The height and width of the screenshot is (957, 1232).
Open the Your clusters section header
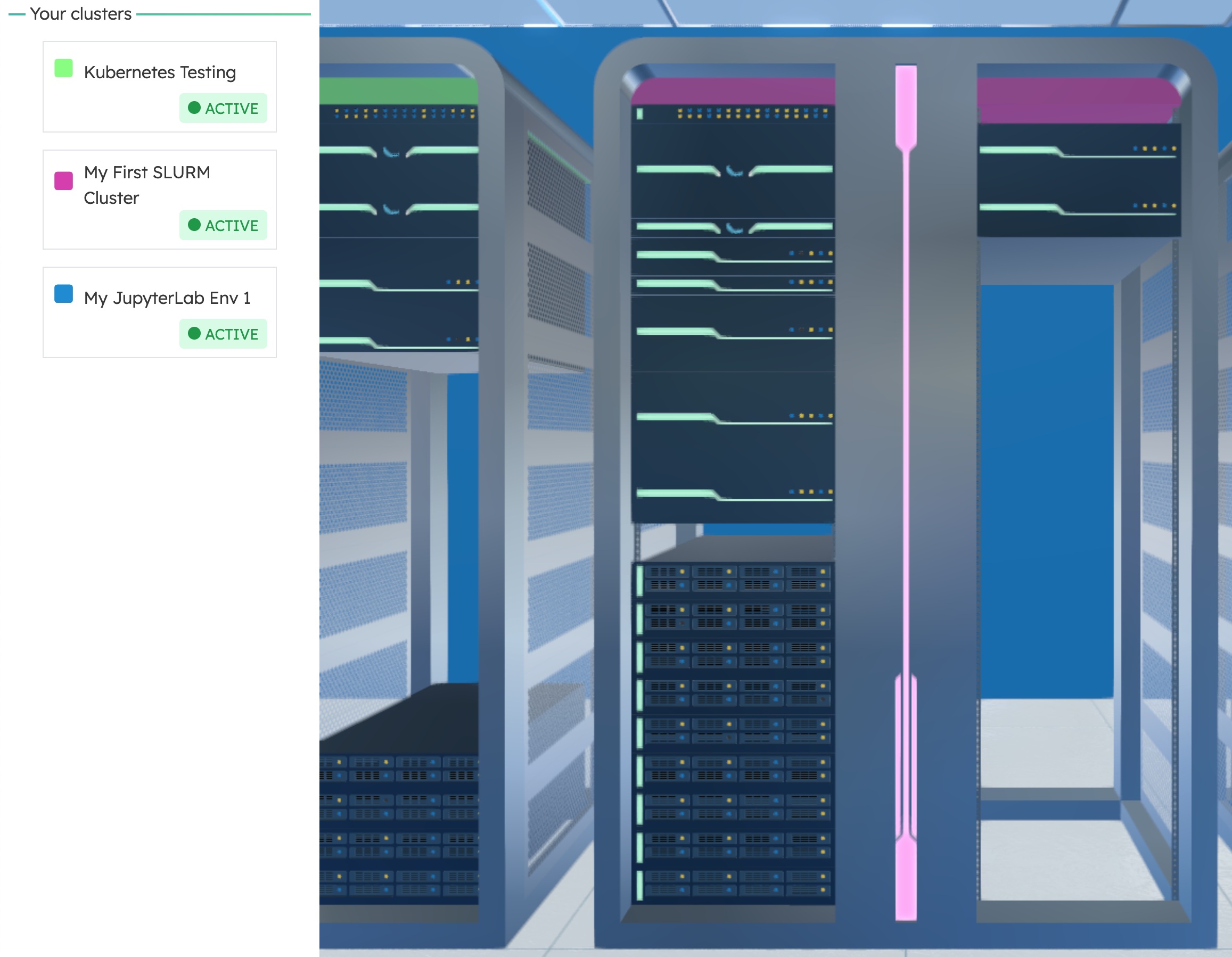point(81,13)
